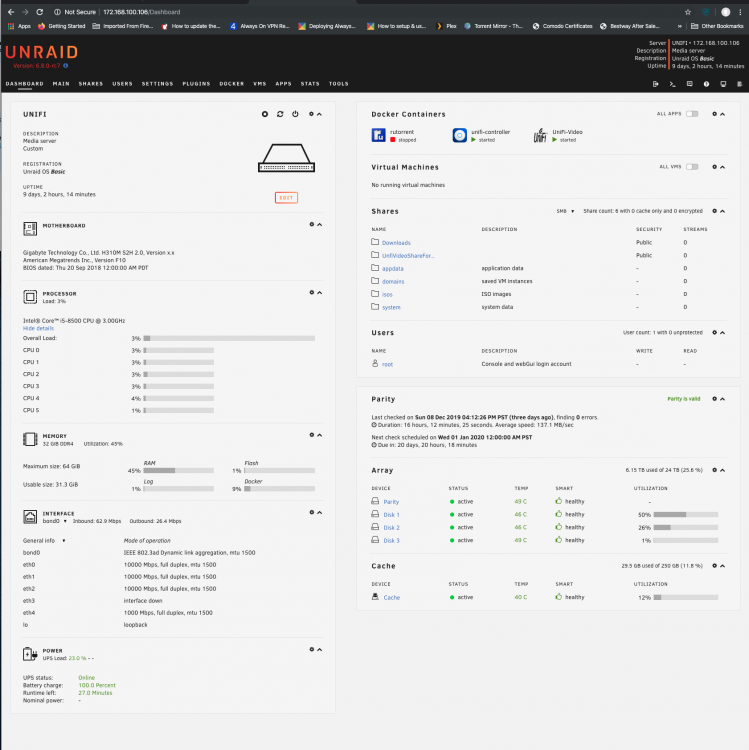749x750 pixels.
Task: Open Interface section gear settings
Action: click(312, 512)
